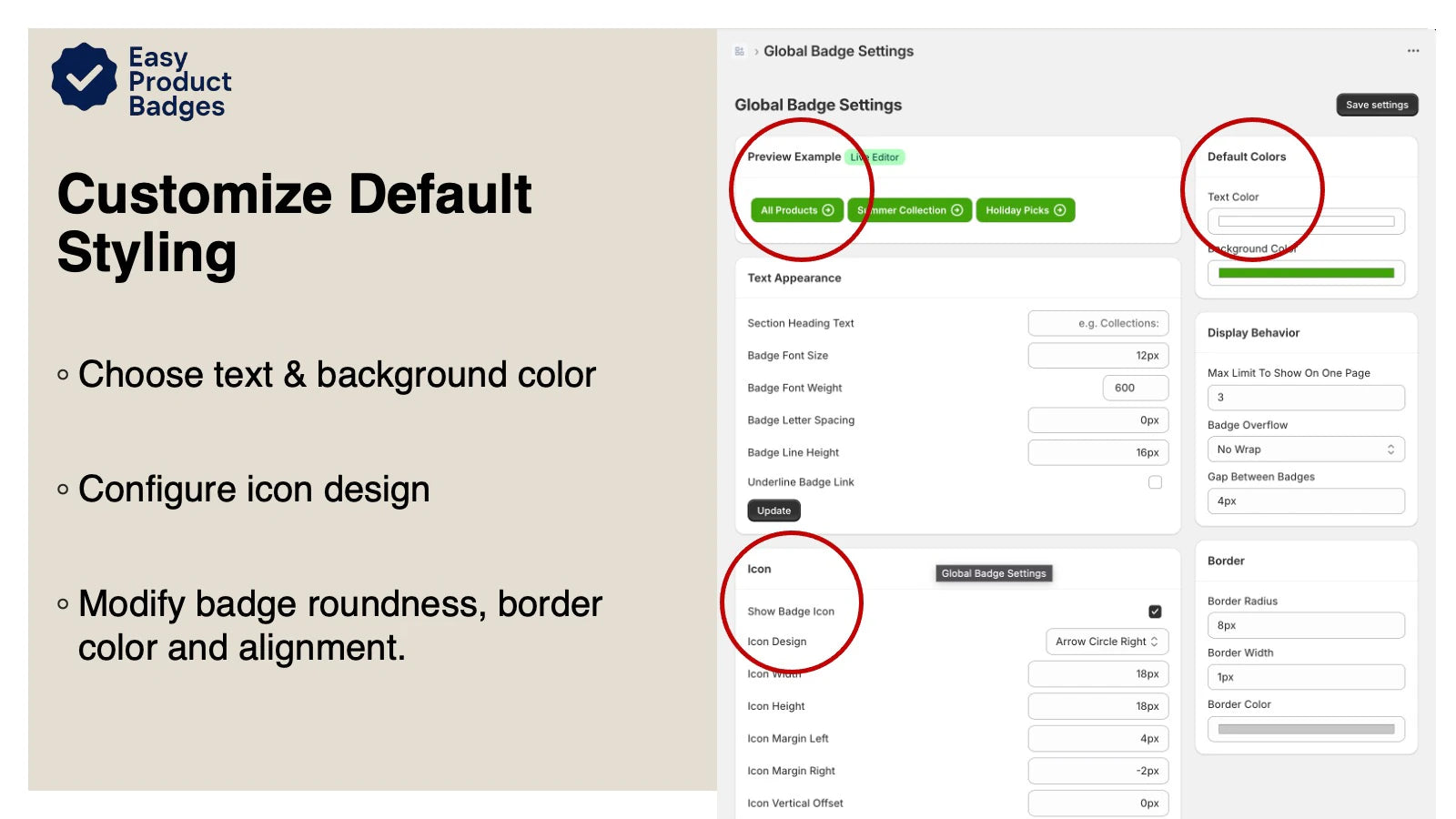Enable the Underline Badge Link checkbox
Screen dimensions: 1456x819
(1155, 482)
